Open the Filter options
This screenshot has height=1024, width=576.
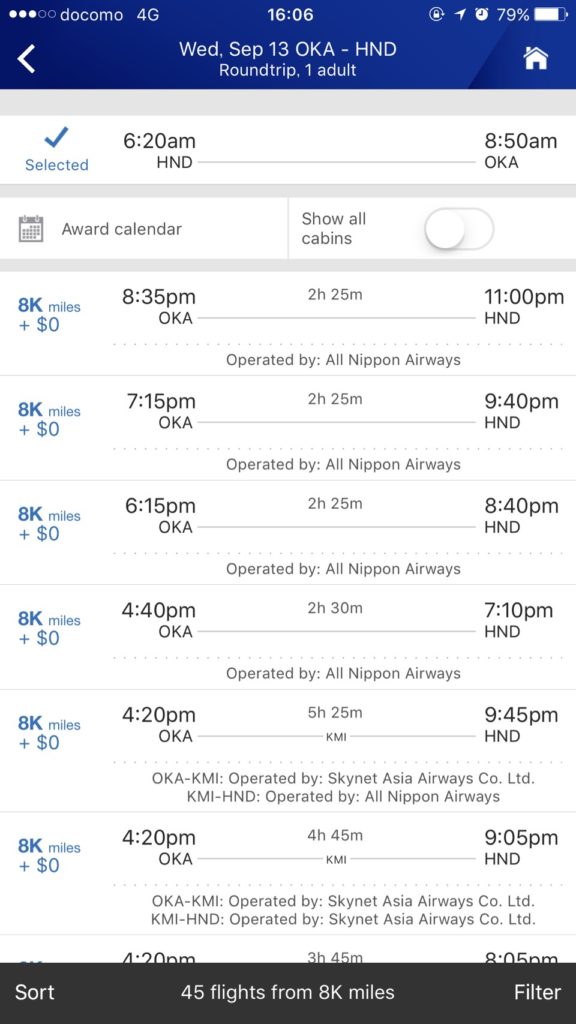coord(537,992)
